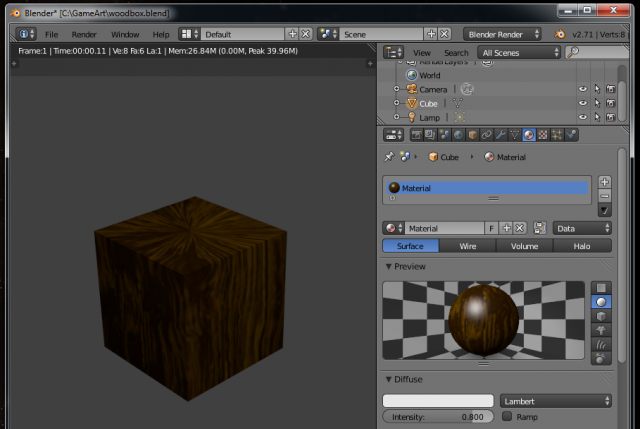The image size is (640, 429).
Task: Collapse the Preview panel
Action: coord(389,267)
